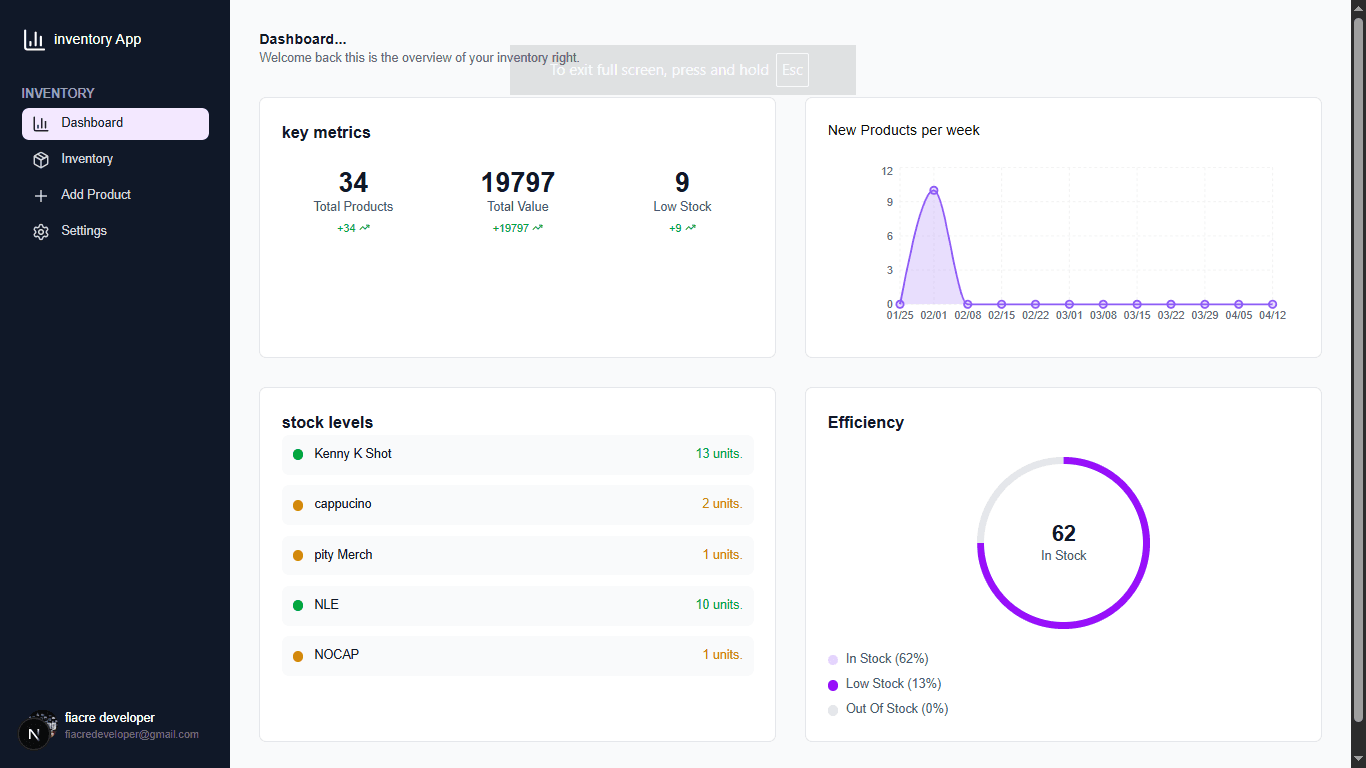
Task: Expand details for the NOCAP stock row
Action: tap(517, 655)
